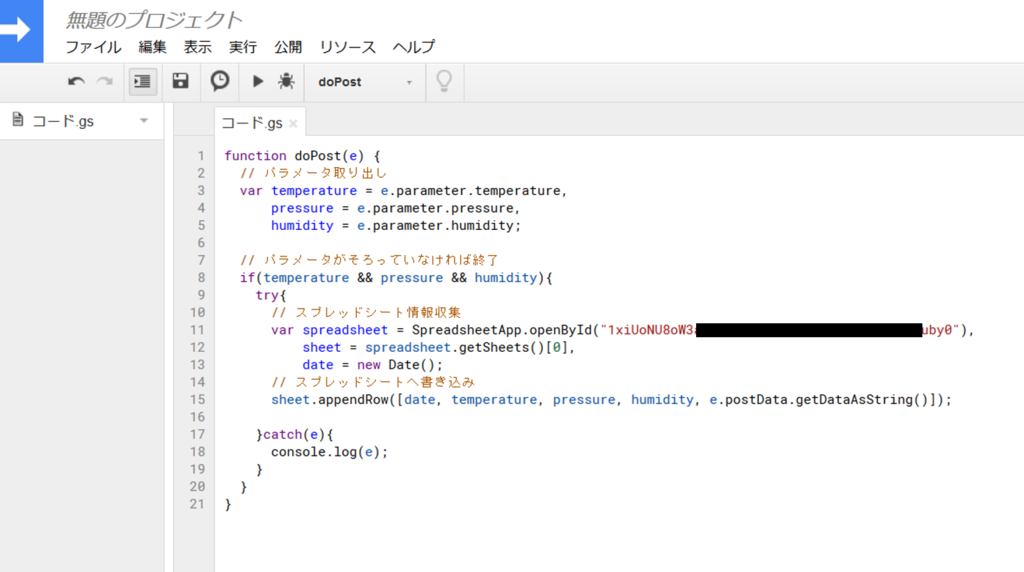Click the comment 'パラメータ取り出し' on line 2
The width and height of the screenshot is (1024, 572).
tap(325, 173)
